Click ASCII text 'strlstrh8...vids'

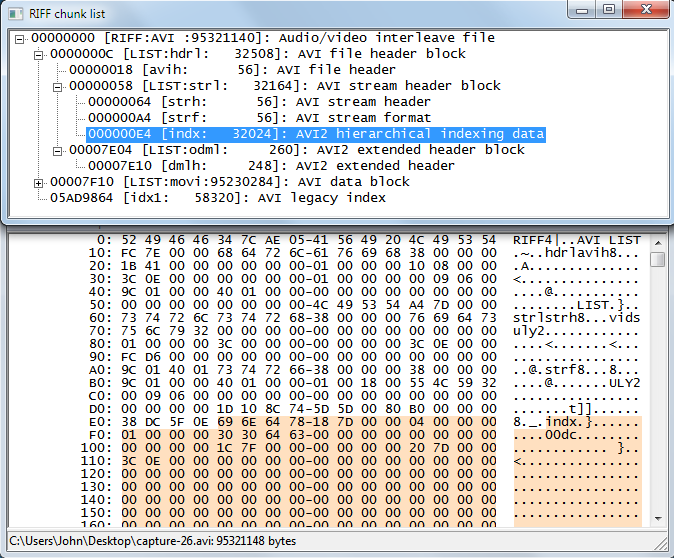click(x=577, y=318)
